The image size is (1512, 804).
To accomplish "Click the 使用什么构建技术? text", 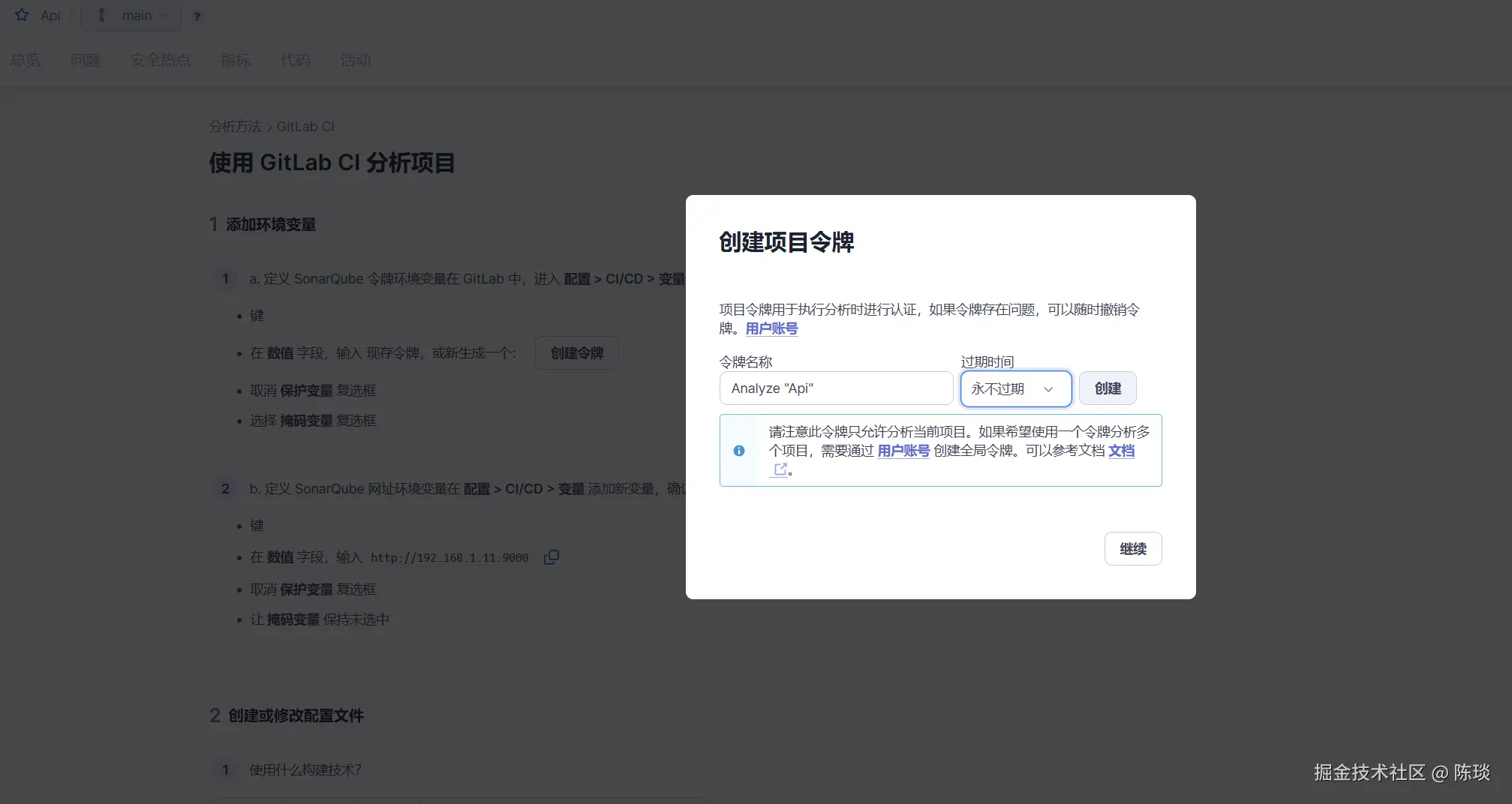I will [305, 770].
